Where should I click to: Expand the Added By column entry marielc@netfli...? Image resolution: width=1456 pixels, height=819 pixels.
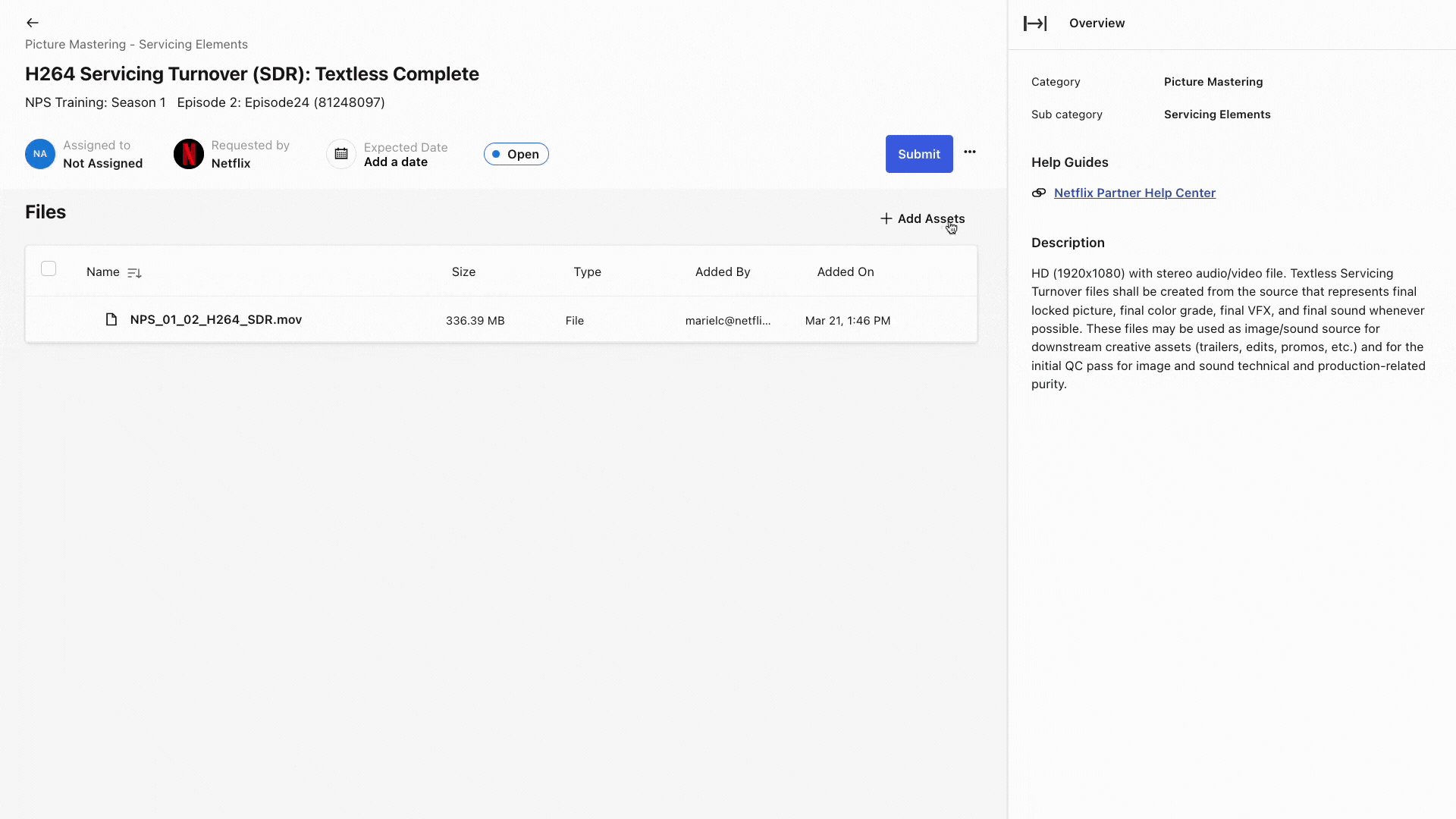coord(727,320)
